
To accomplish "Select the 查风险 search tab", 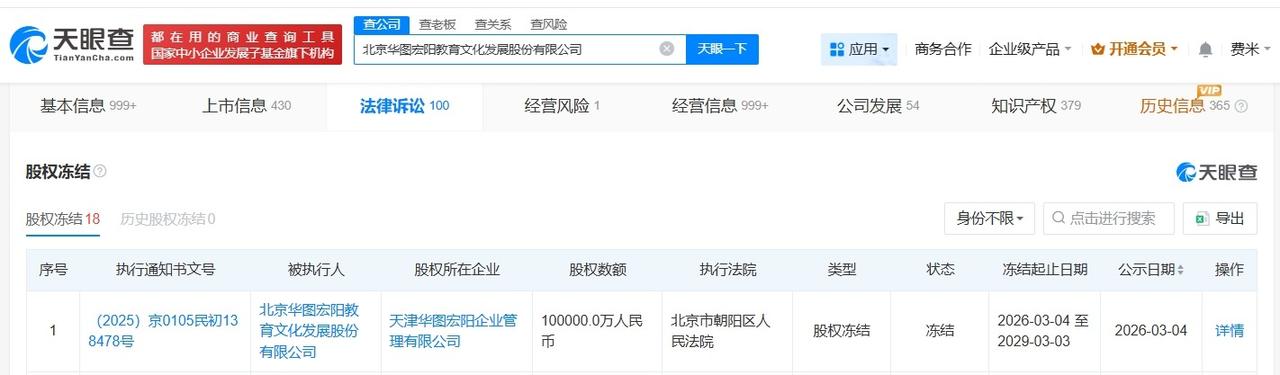I will (548, 24).
